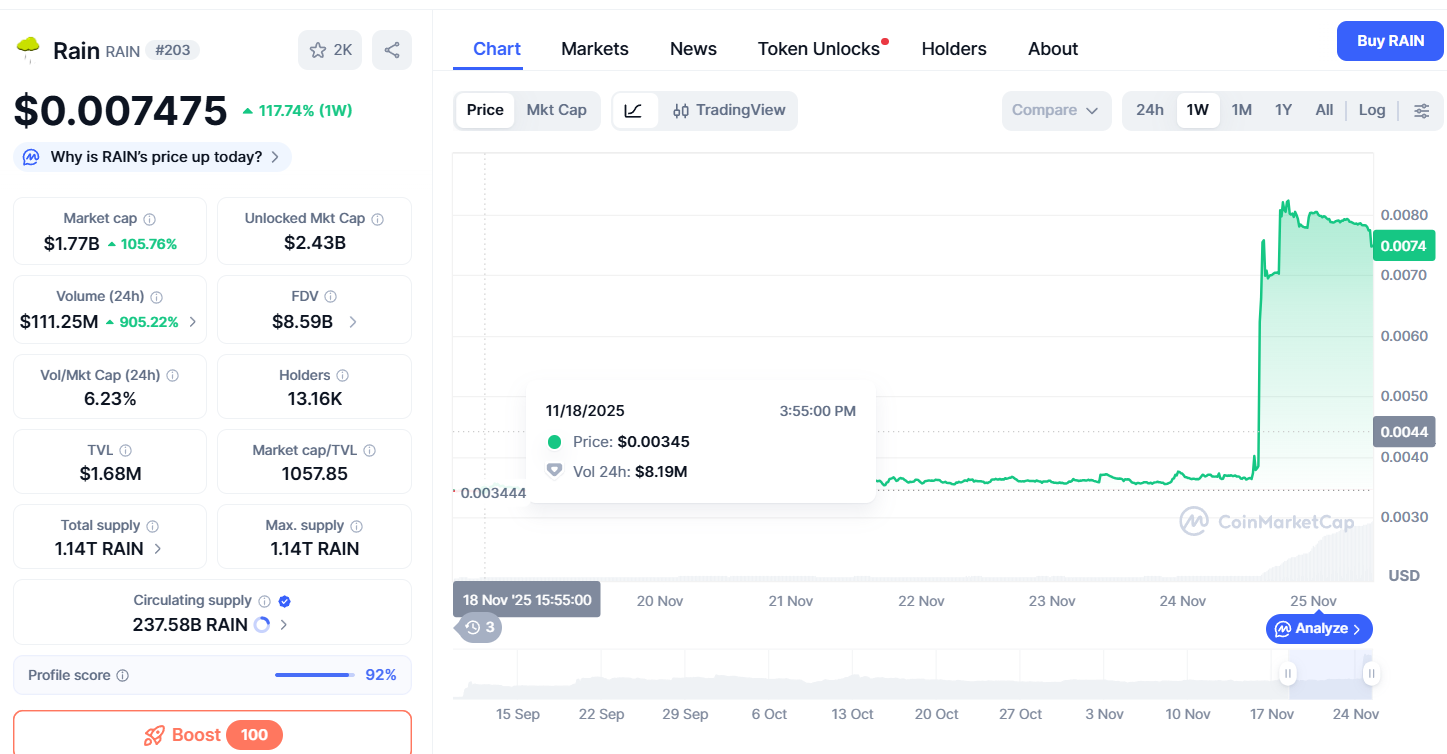Click the 0.0074 current price label

click(1405, 245)
